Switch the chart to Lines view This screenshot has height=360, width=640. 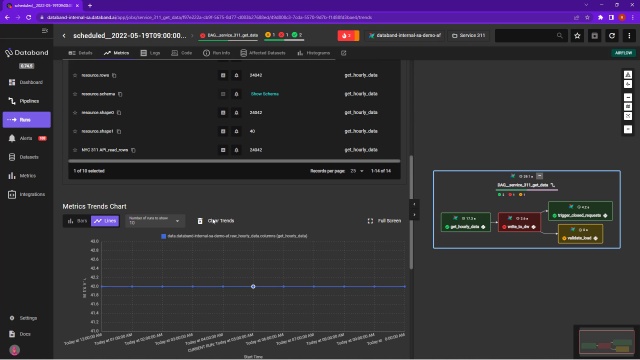click(x=105, y=221)
